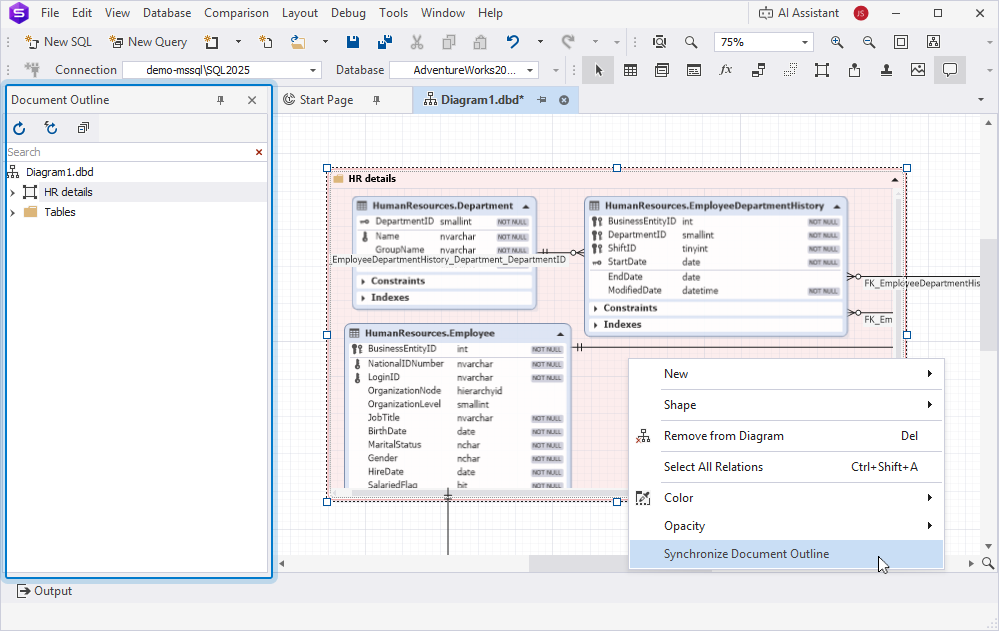Click the Cut scissors icon
999x631 pixels.
pos(417,42)
